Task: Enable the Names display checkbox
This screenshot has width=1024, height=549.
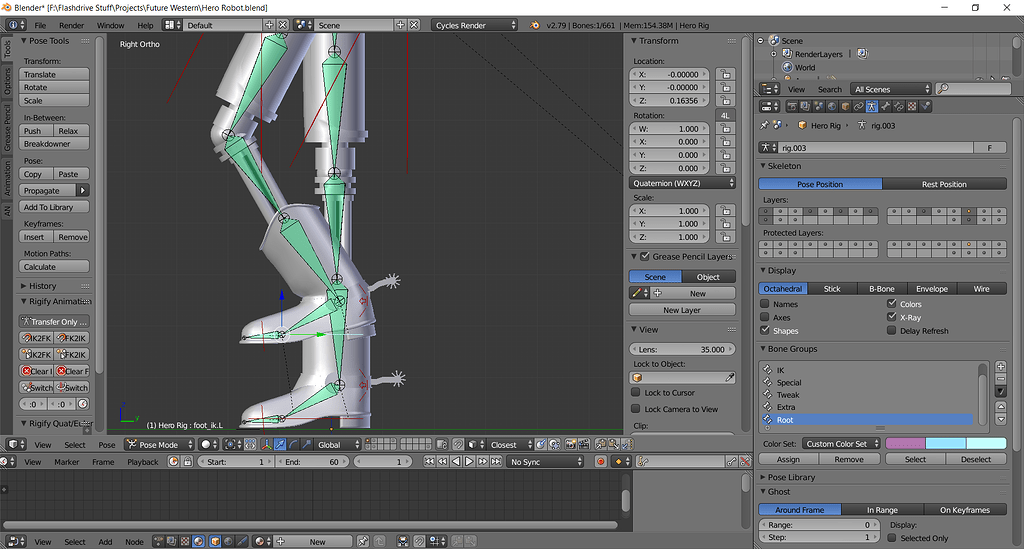Action: [x=765, y=304]
